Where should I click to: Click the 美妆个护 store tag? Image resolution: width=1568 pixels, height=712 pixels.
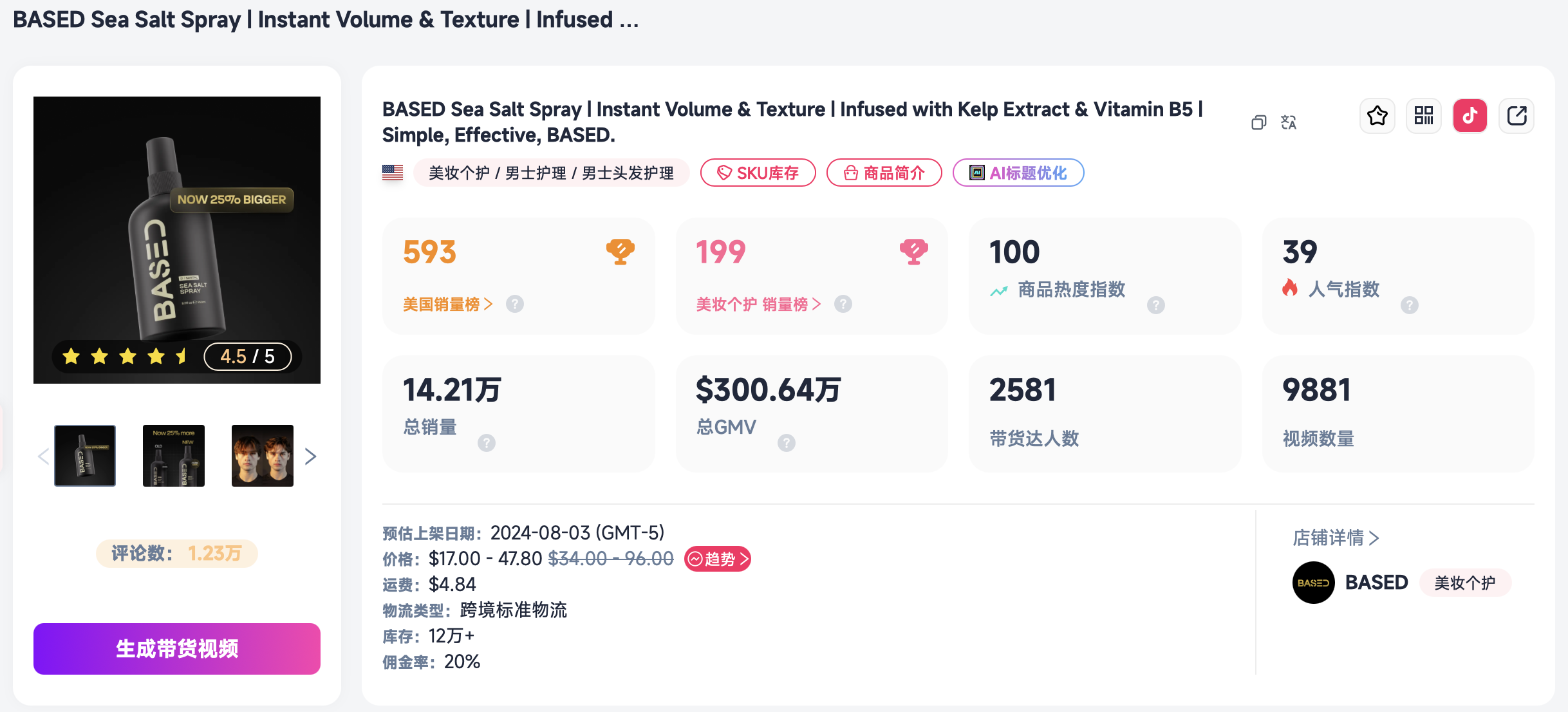pos(1465,583)
